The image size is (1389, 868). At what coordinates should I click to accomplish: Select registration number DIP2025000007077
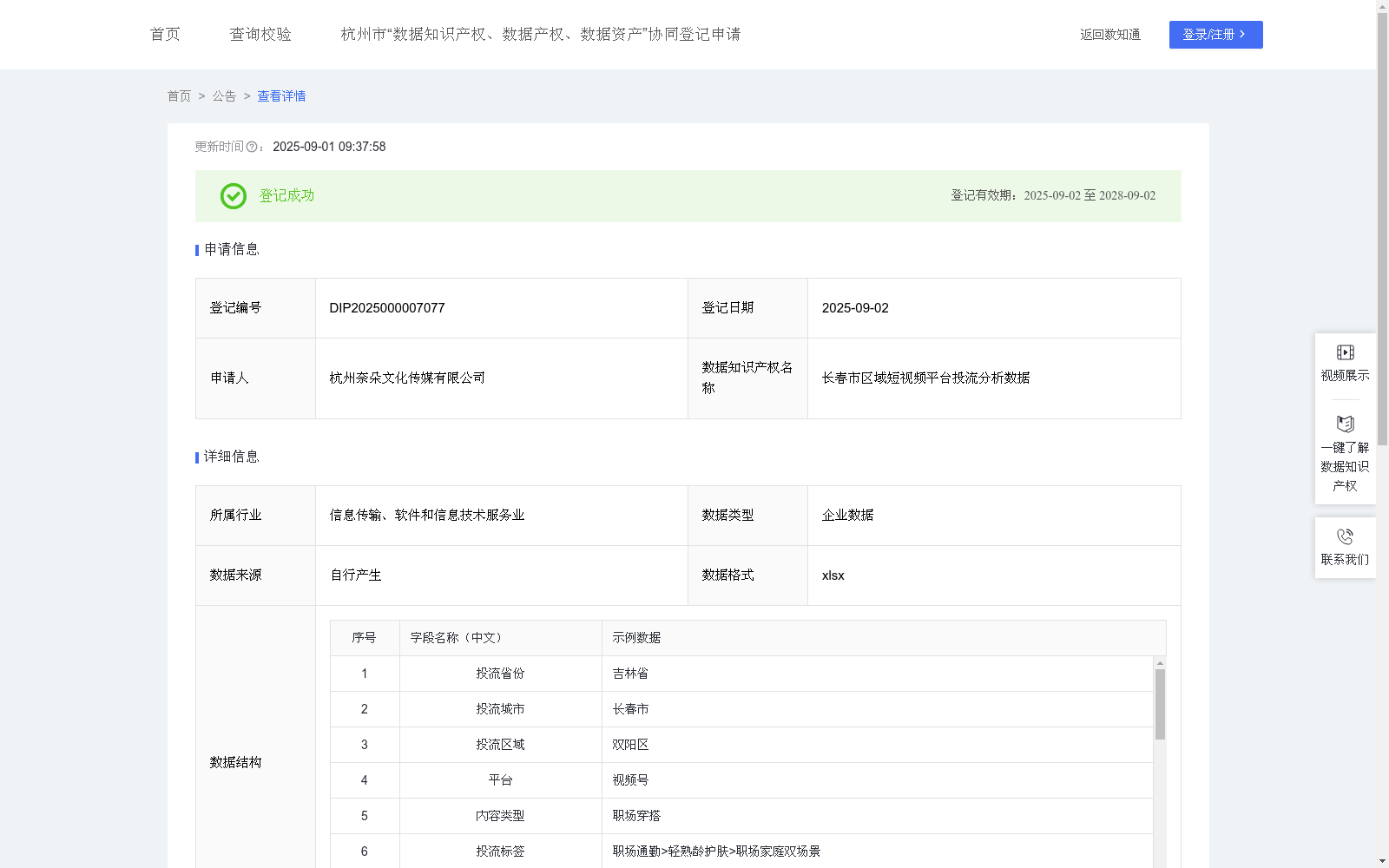(x=387, y=308)
